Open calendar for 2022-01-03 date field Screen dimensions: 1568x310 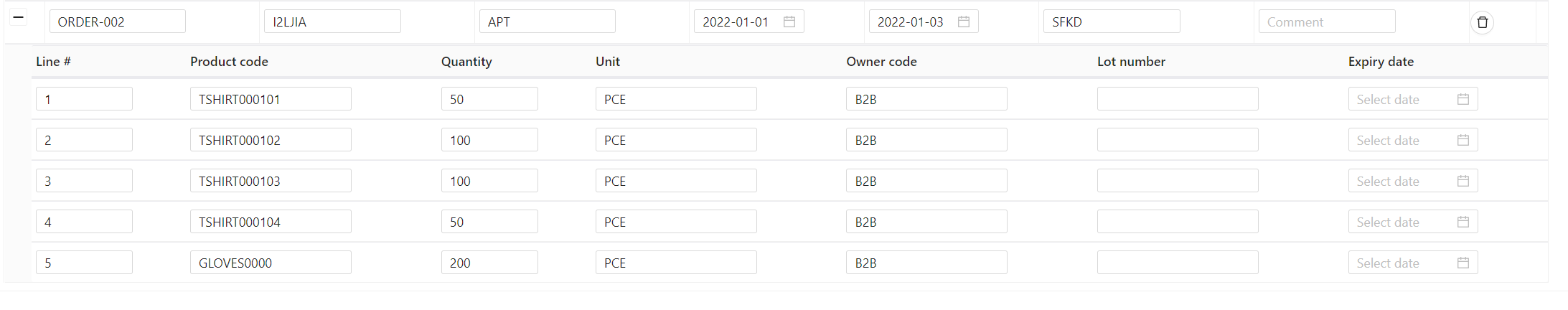[964, 22]
